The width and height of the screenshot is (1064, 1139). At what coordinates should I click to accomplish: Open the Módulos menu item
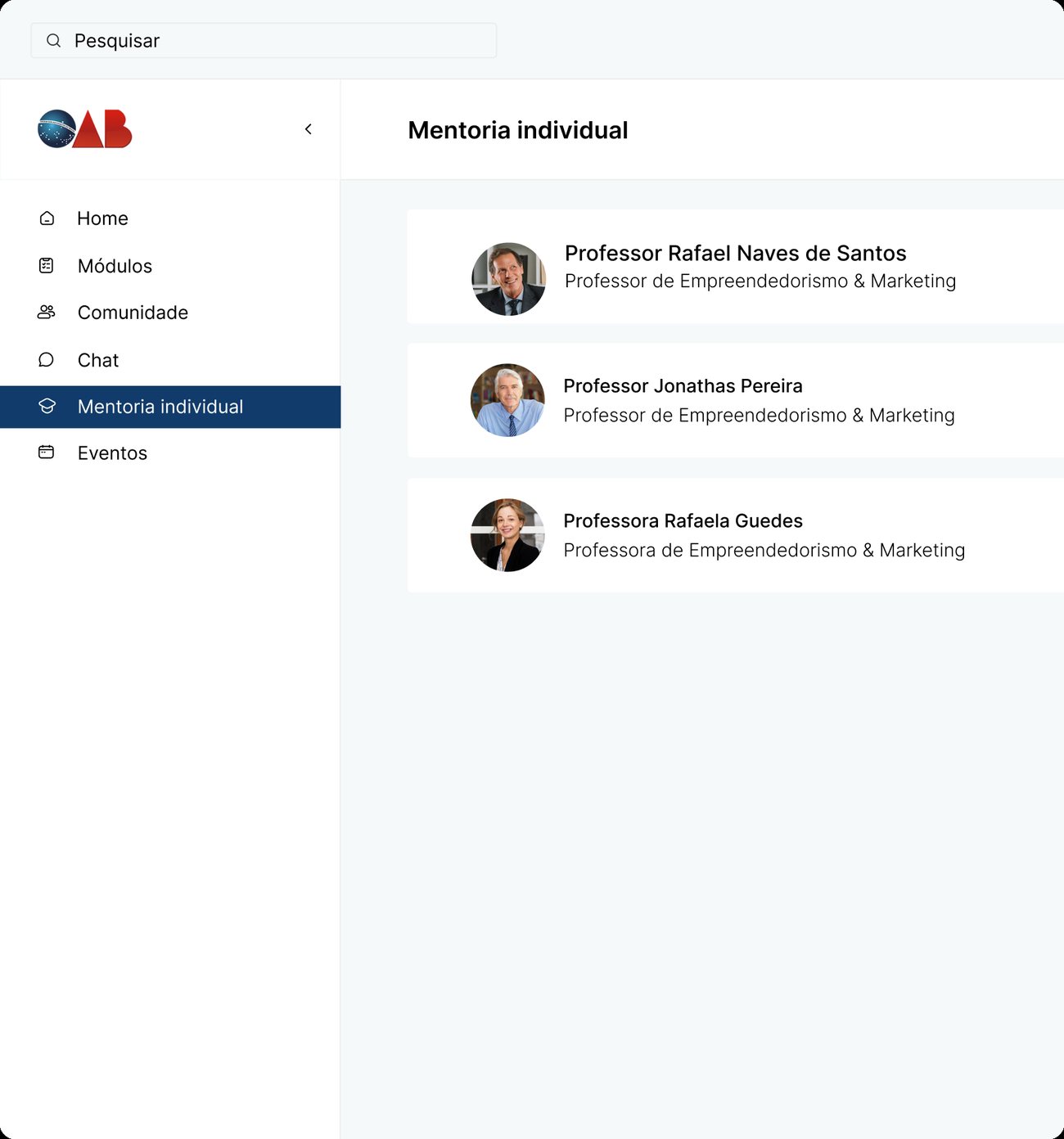tap(115, 266)
